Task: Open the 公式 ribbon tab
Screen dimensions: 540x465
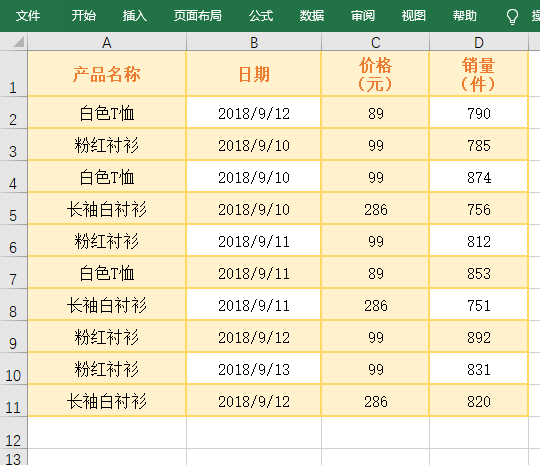Action: pos(261,16)
